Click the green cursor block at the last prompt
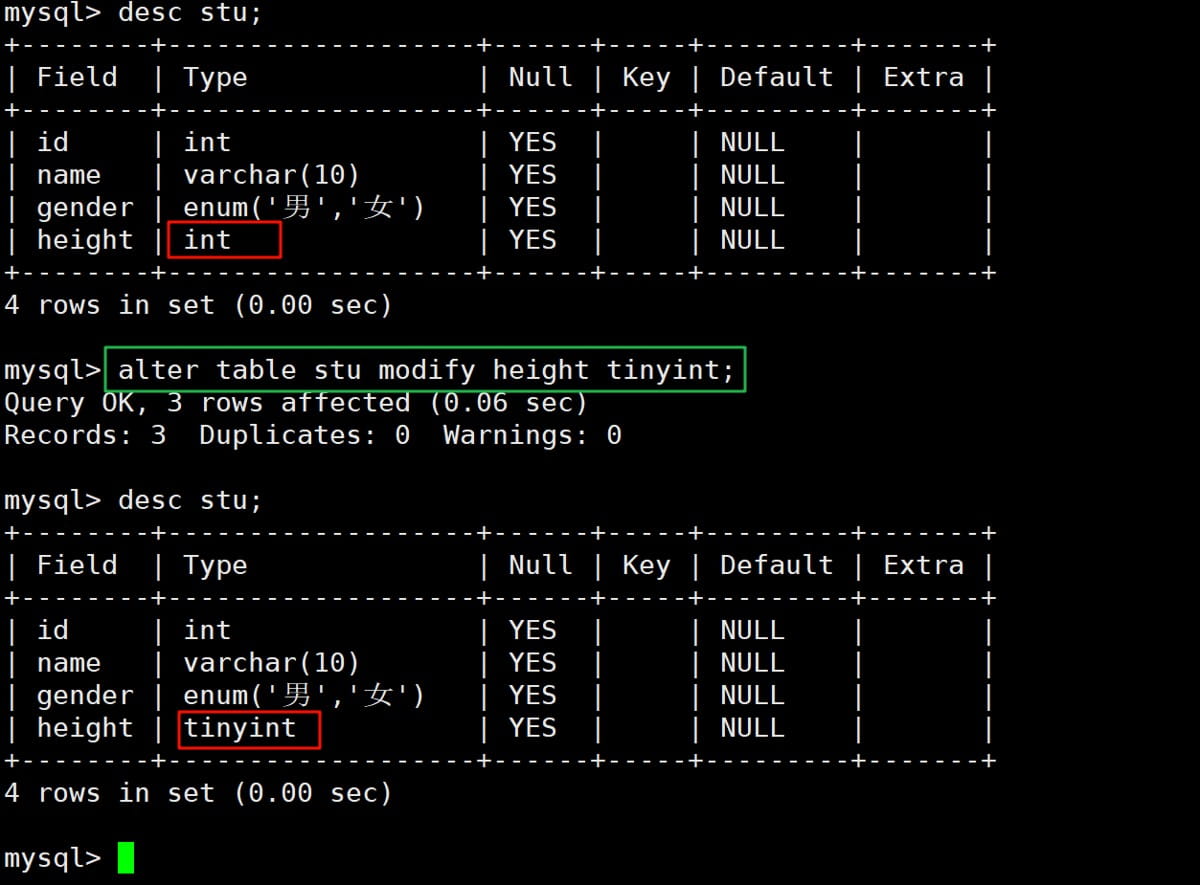This screenshot has width=1200, height=885. click(x=125, y=858)
